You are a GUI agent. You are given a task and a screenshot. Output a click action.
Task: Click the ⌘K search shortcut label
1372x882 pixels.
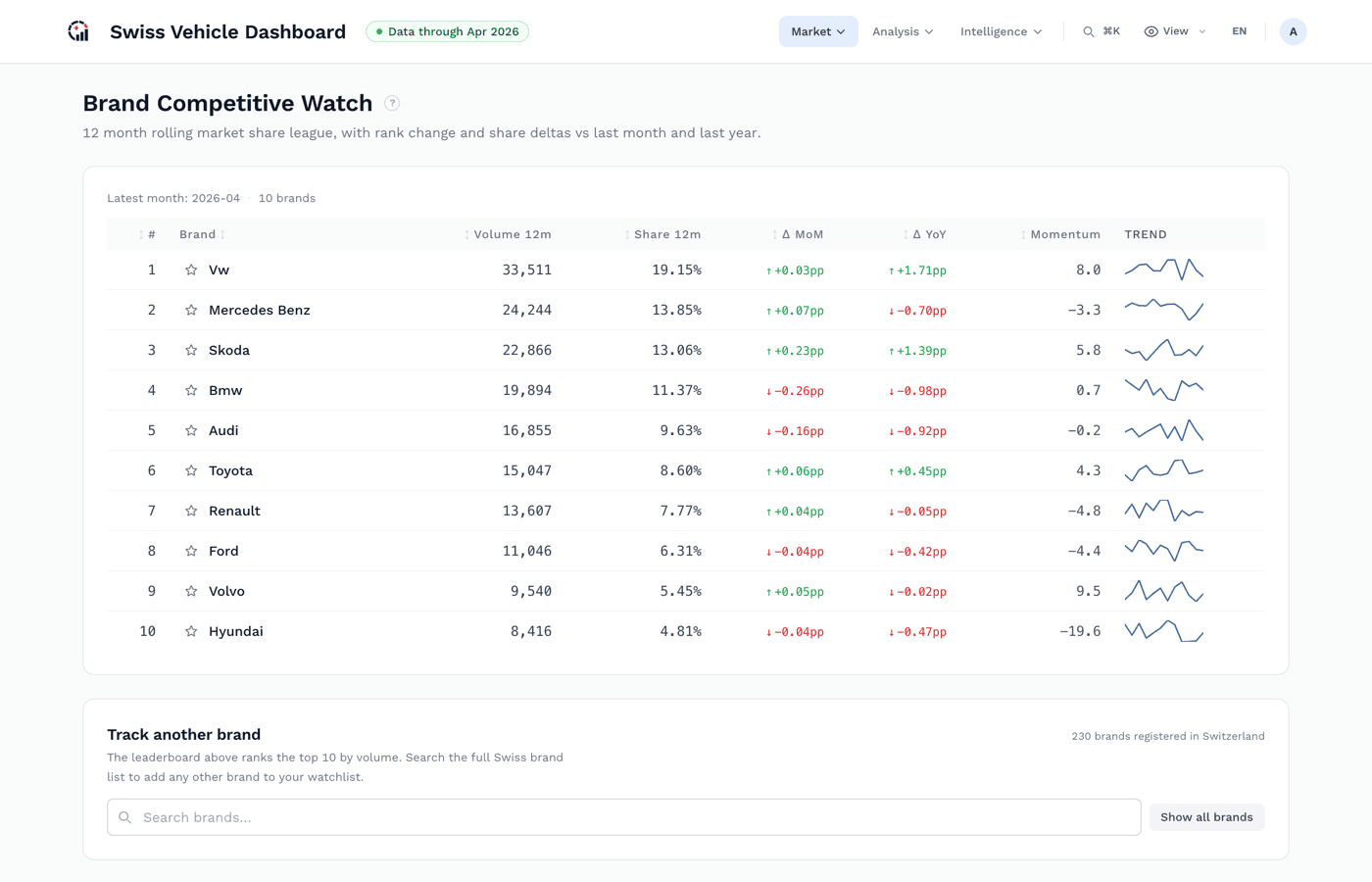pos(1111,31)
